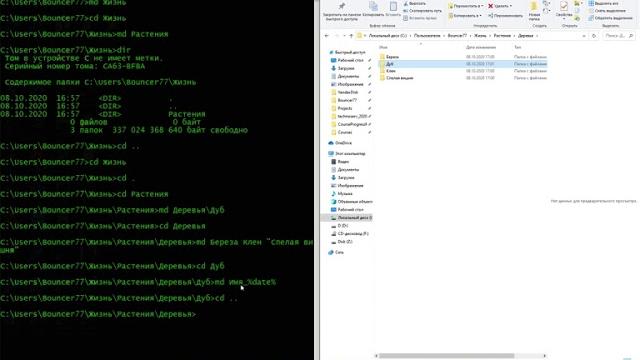Click the Forward arrow in Explorer

(337, 36)
